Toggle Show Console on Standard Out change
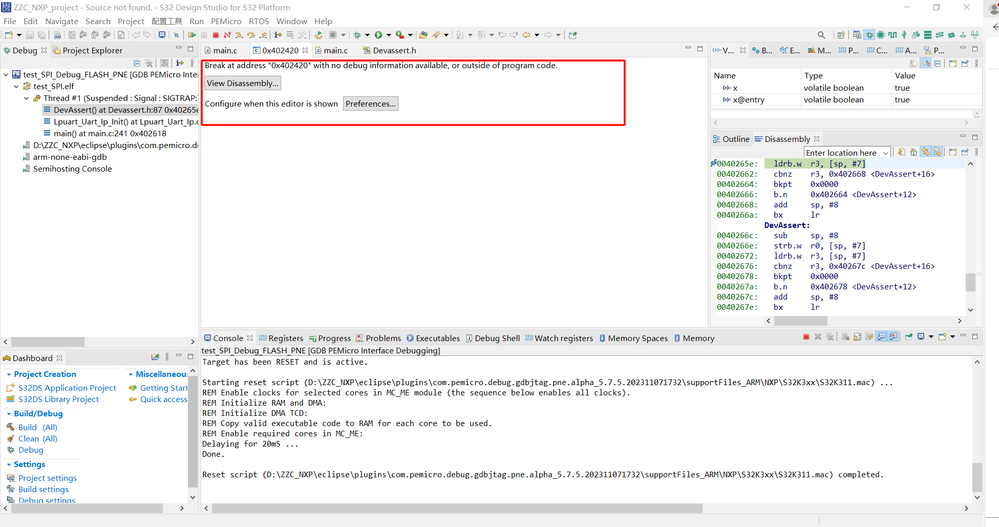 881,337
